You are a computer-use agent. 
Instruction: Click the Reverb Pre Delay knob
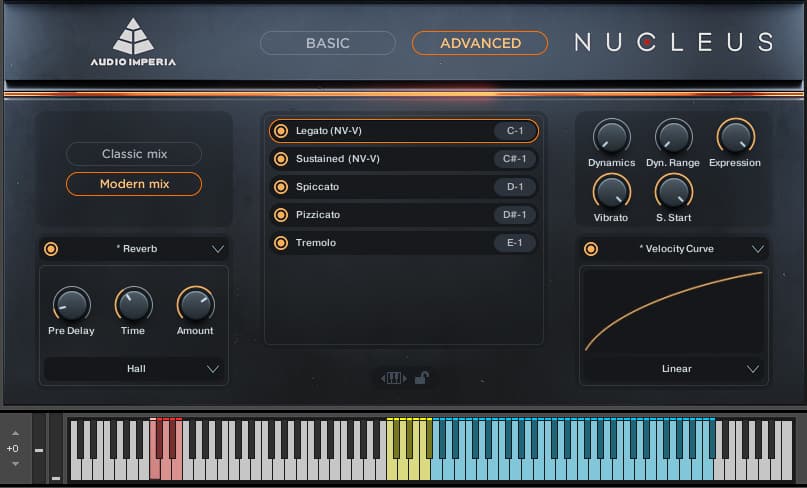70,304
